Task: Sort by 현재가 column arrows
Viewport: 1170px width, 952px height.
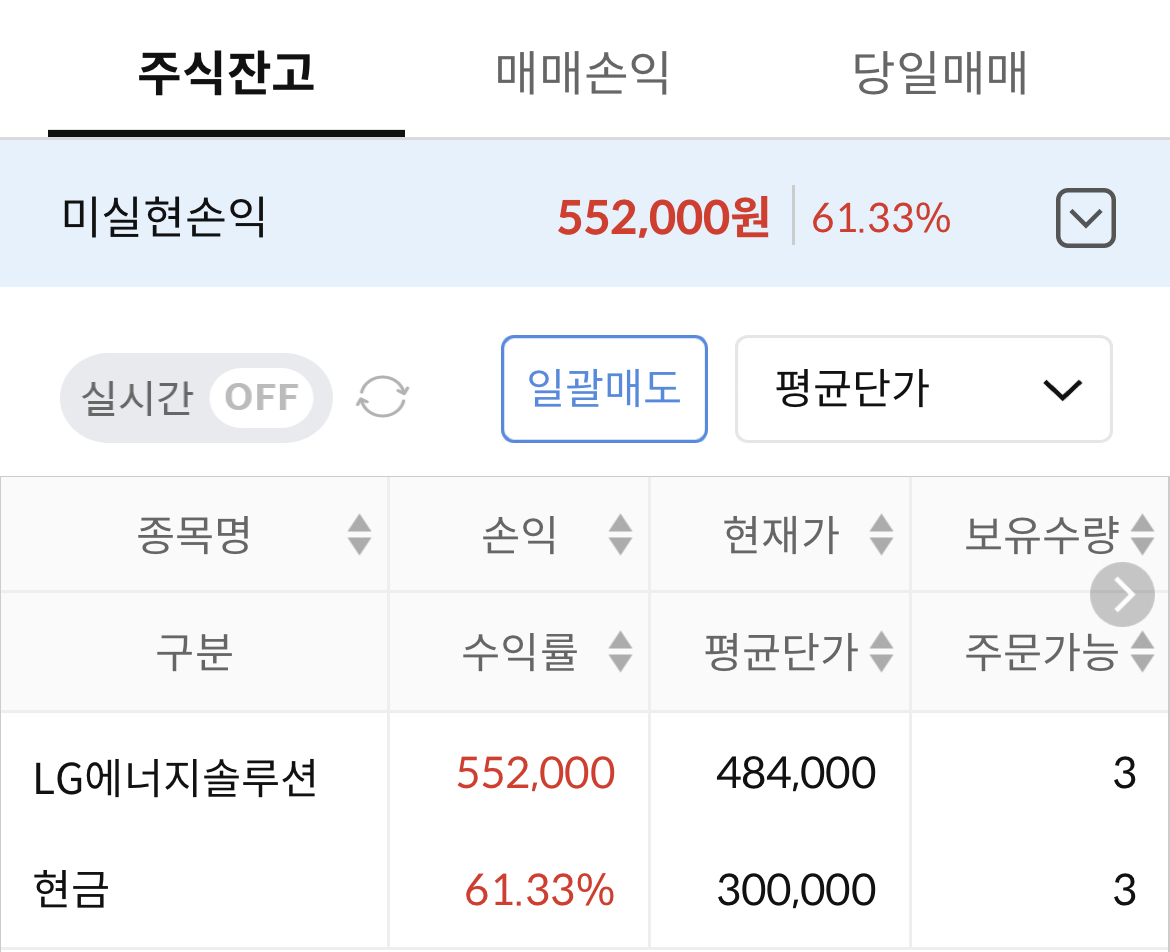Action: pos(881,534)
